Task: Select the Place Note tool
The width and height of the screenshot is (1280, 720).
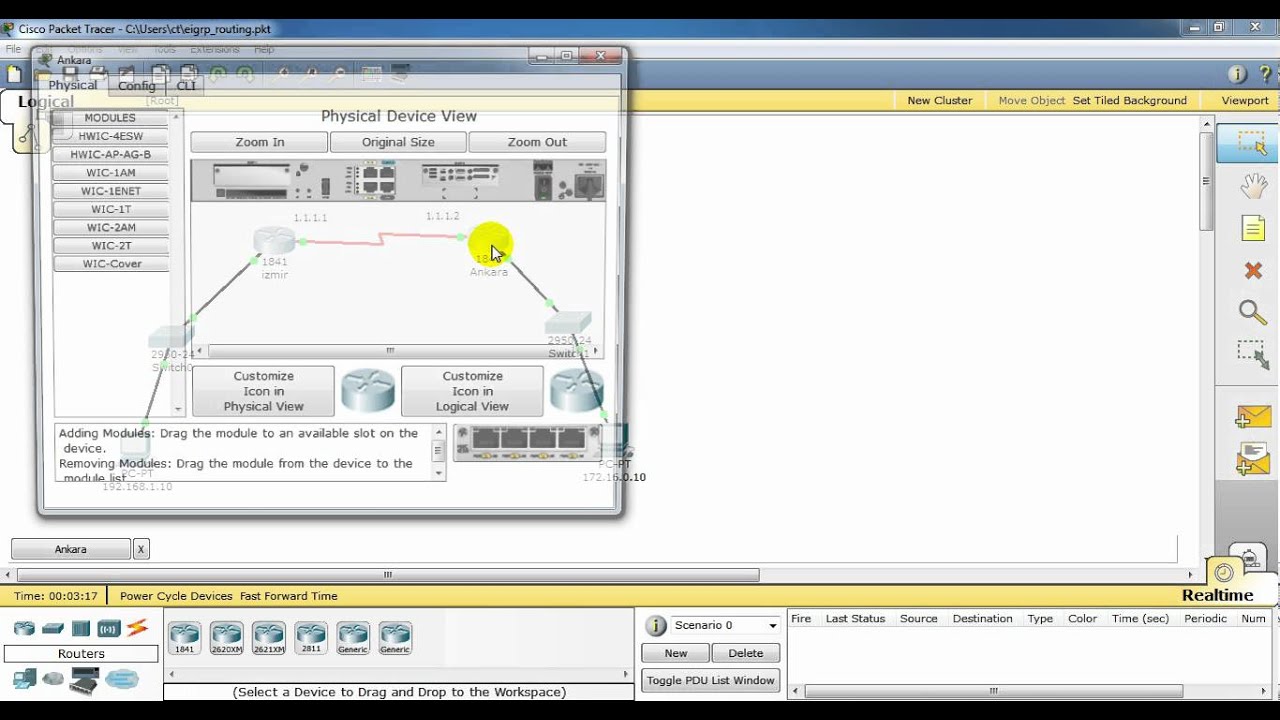Action: pos(1253,228)
